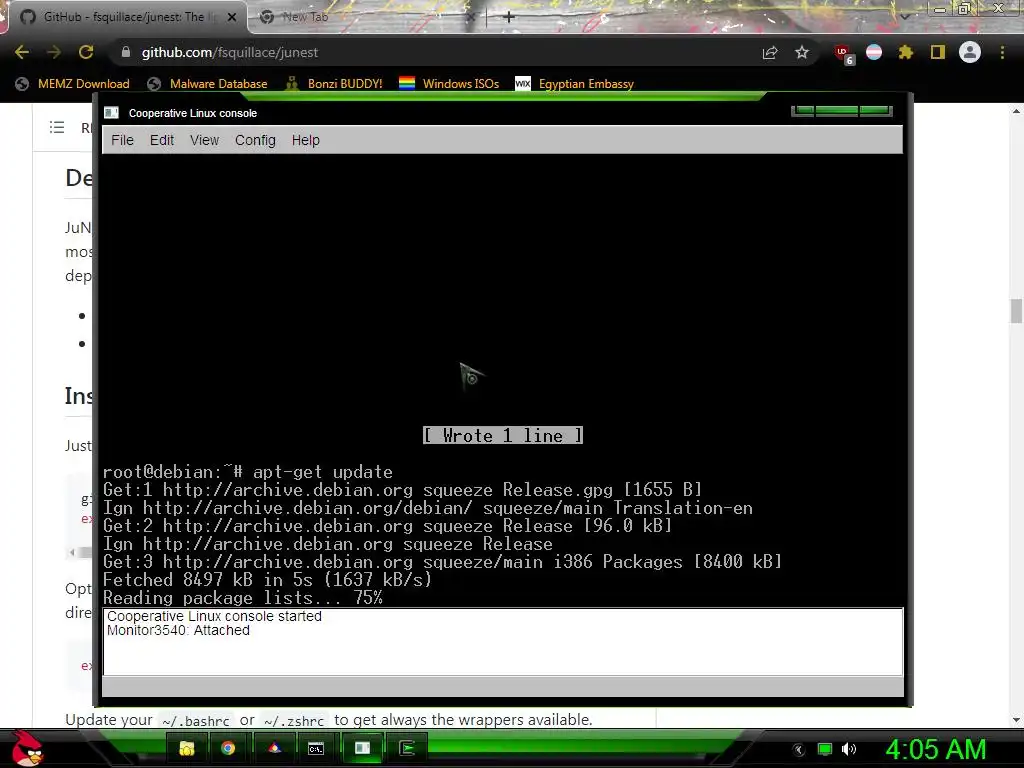Go forward in Chrome browser
Screen dimensions: 1024x768
pyautogui.click(x=54, y=52)
